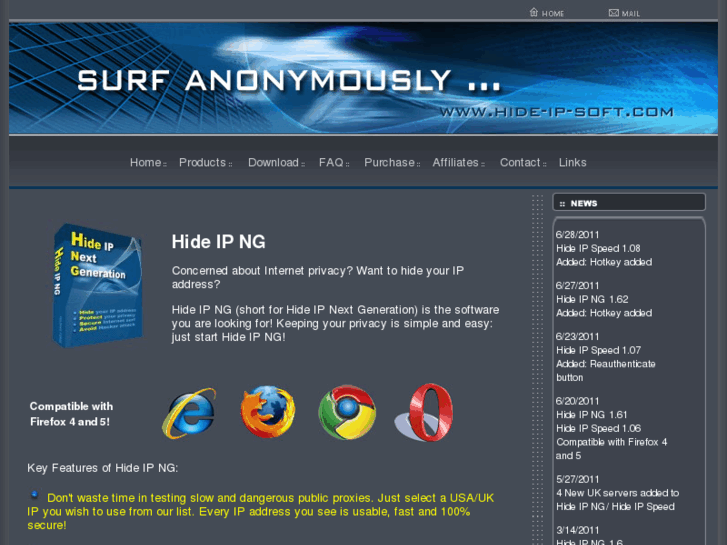
Task: Click Key Features of Hide IP NG text
Action: point(102,468)
